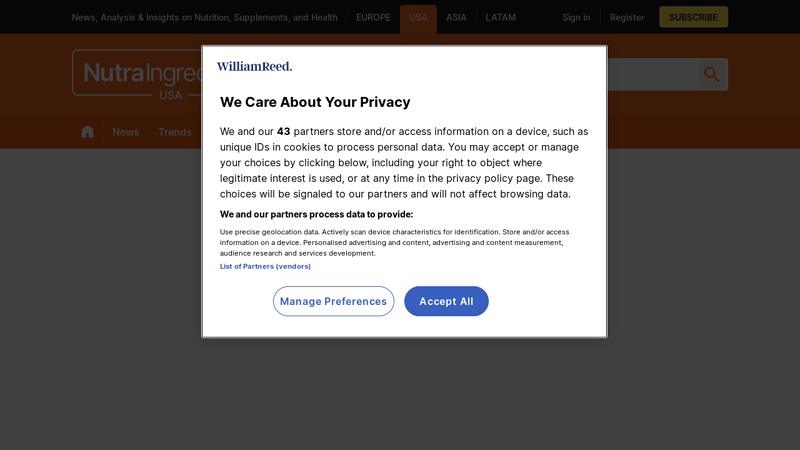Open the LATAM edition tab
800x450 pixels.
point(500,17)
